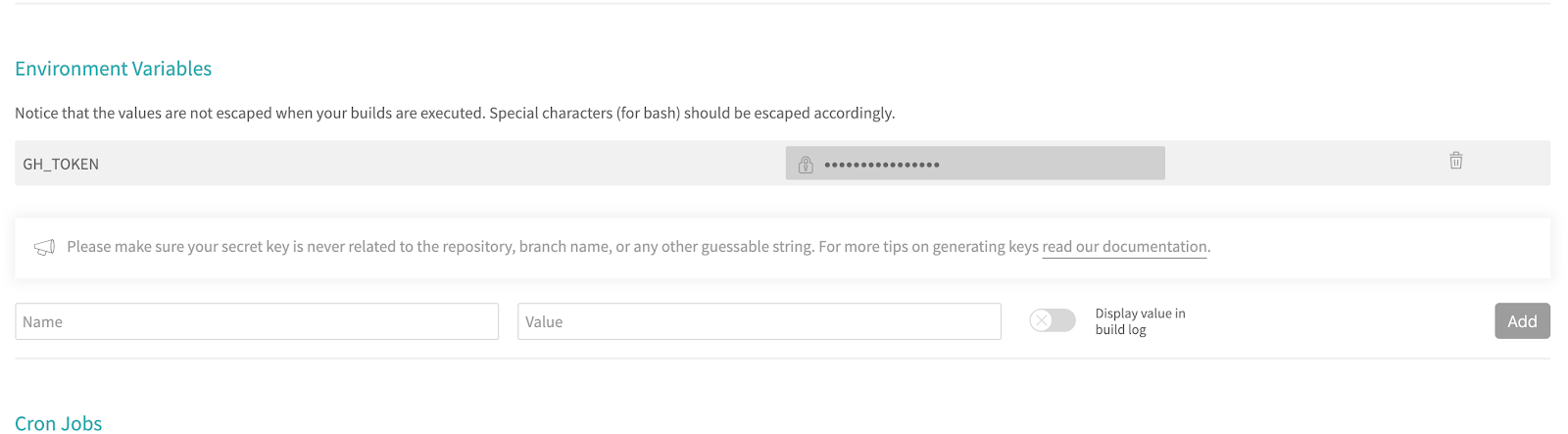
Task: Focus the Name input field
Action: [x=257, y=321]
